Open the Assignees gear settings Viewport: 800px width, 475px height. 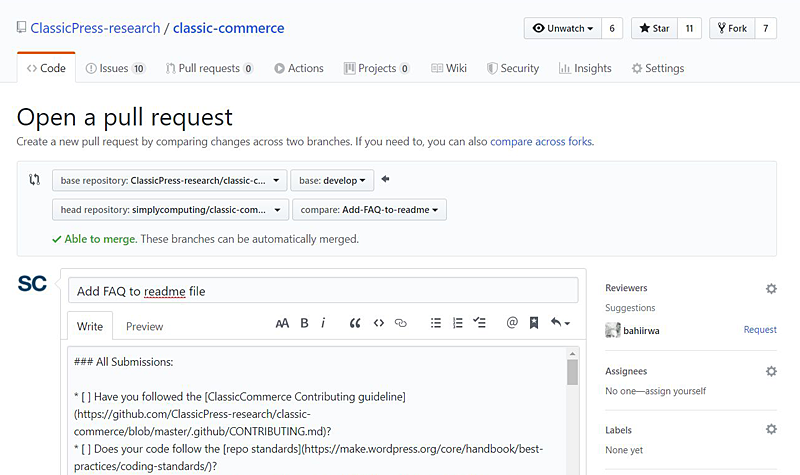pyautogui.click(x=771, y=371)
